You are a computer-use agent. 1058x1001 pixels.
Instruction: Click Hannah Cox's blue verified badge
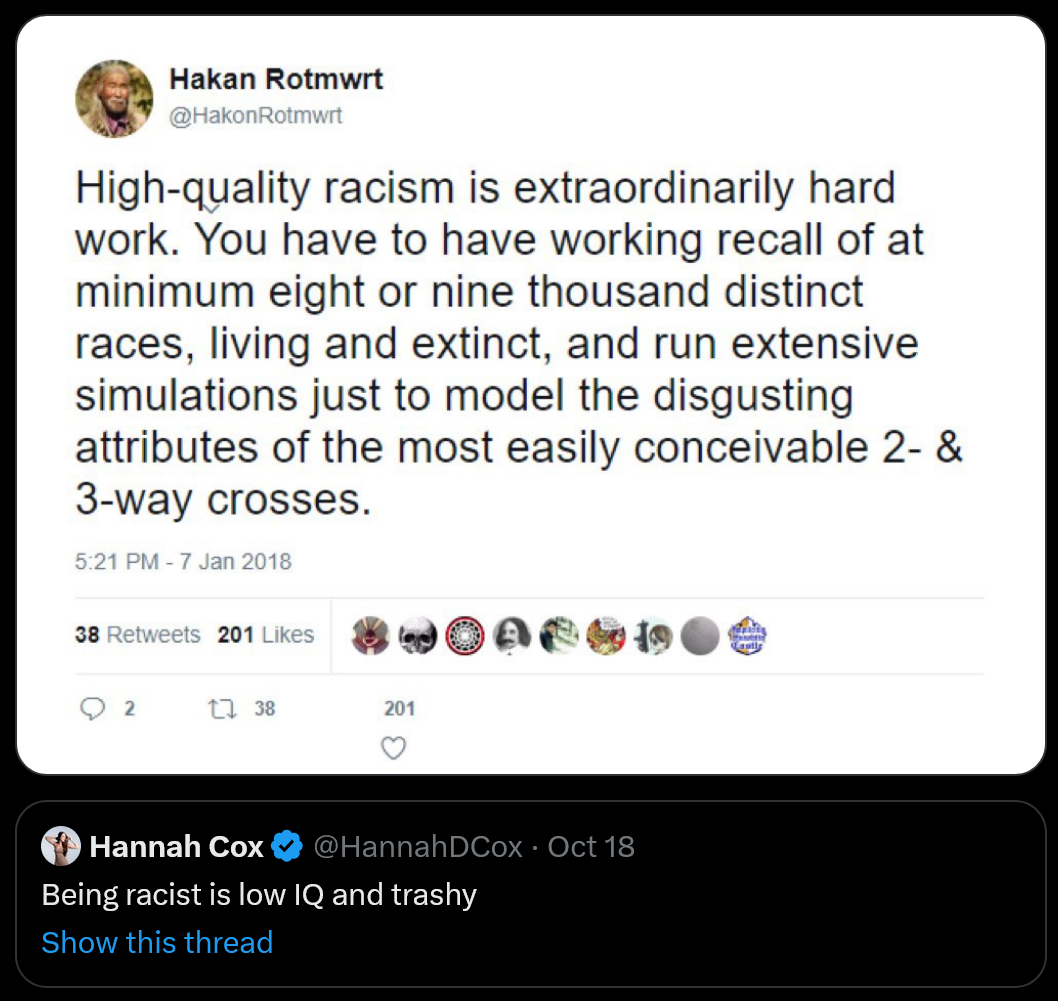tap(288, 848)
